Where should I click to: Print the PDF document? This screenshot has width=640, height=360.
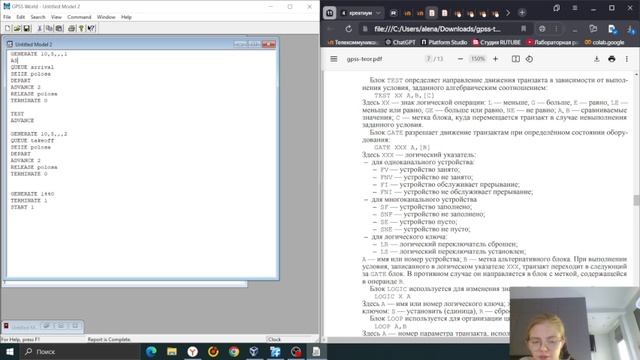point(611,59)
